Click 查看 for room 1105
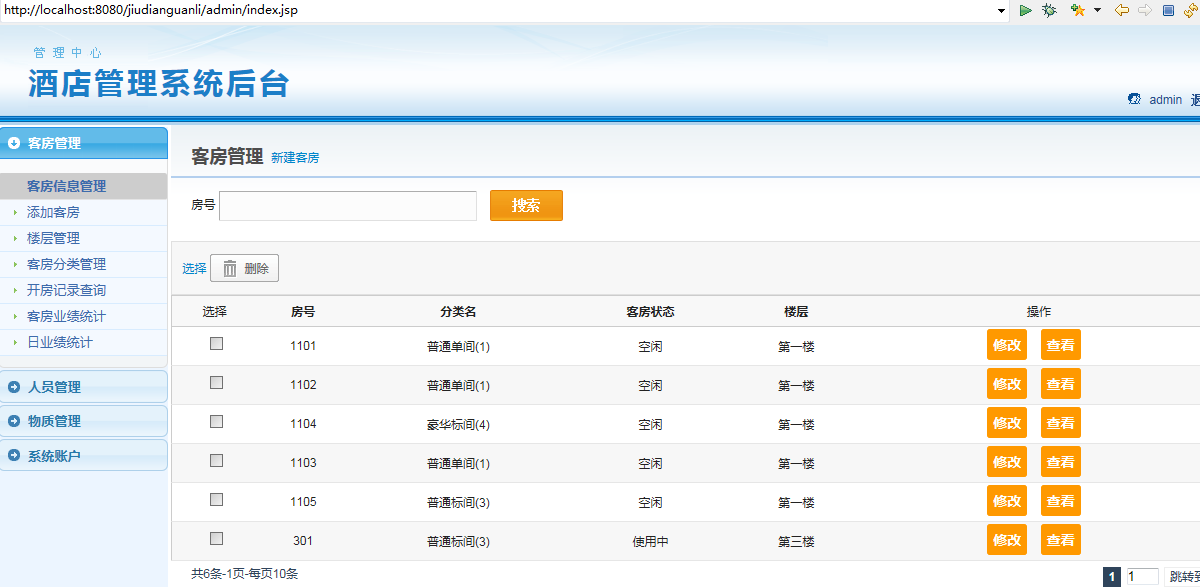 [x=1061, y=501]
